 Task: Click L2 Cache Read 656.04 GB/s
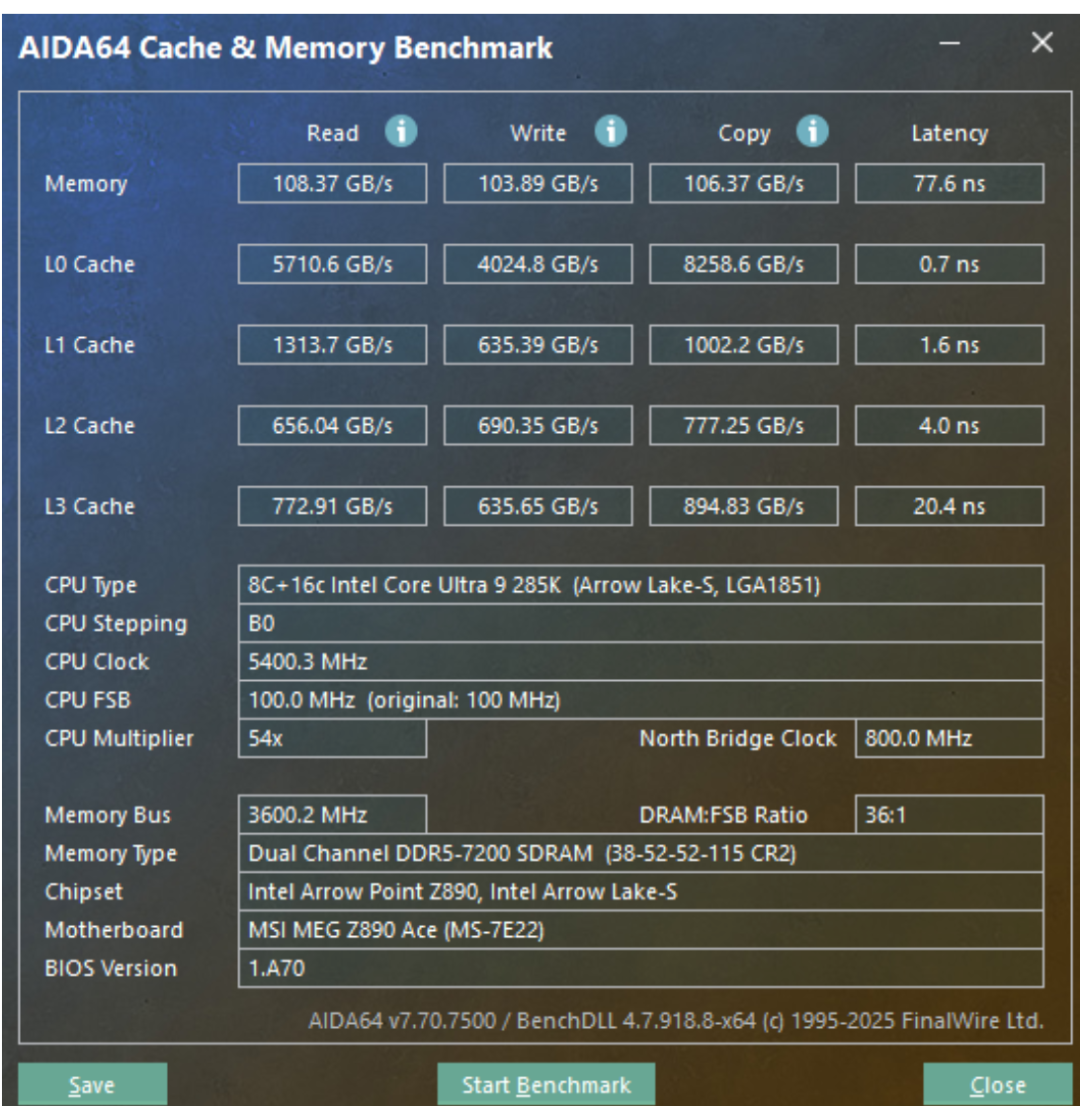pos(332,425)
